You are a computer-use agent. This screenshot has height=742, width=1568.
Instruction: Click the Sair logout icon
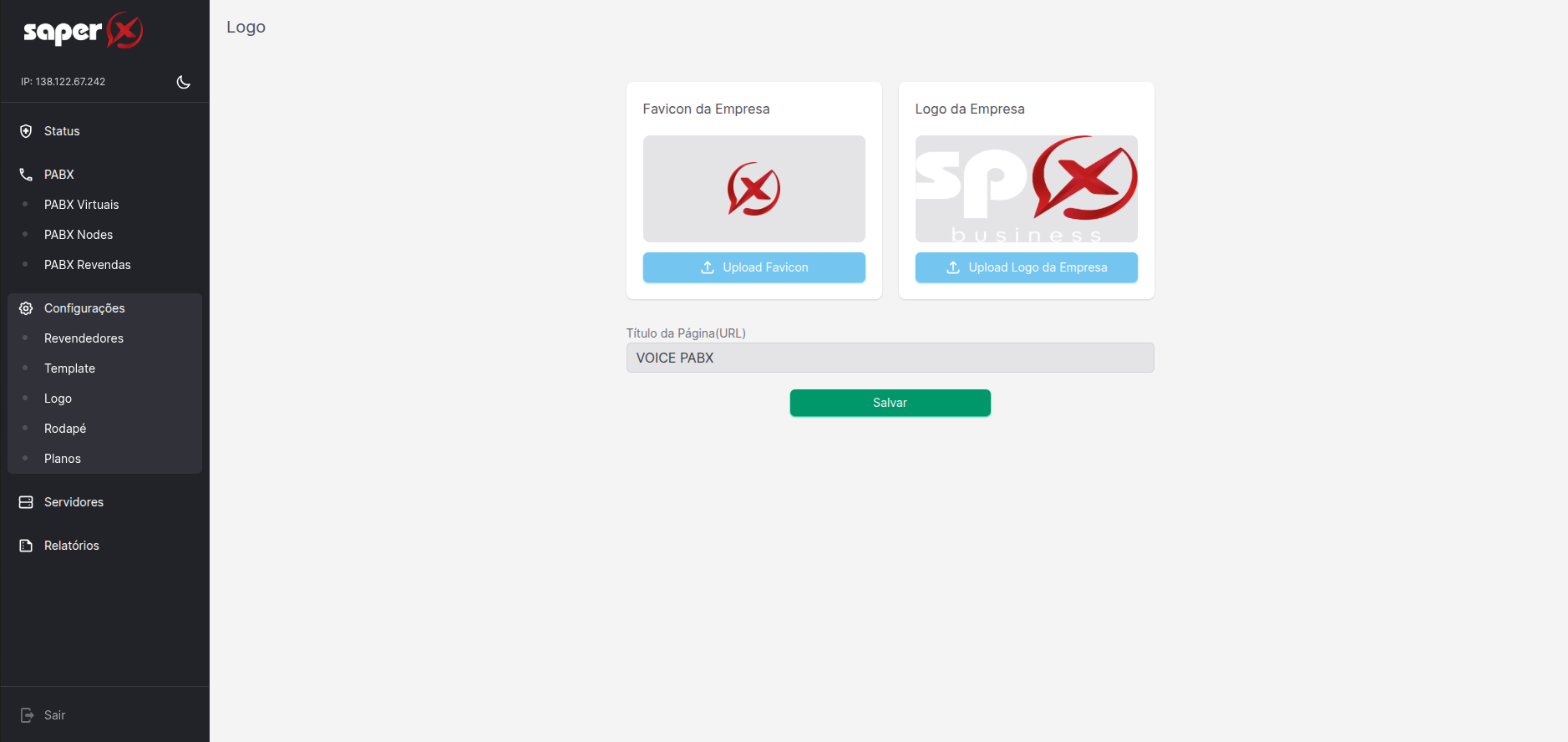tap(27, 715)
